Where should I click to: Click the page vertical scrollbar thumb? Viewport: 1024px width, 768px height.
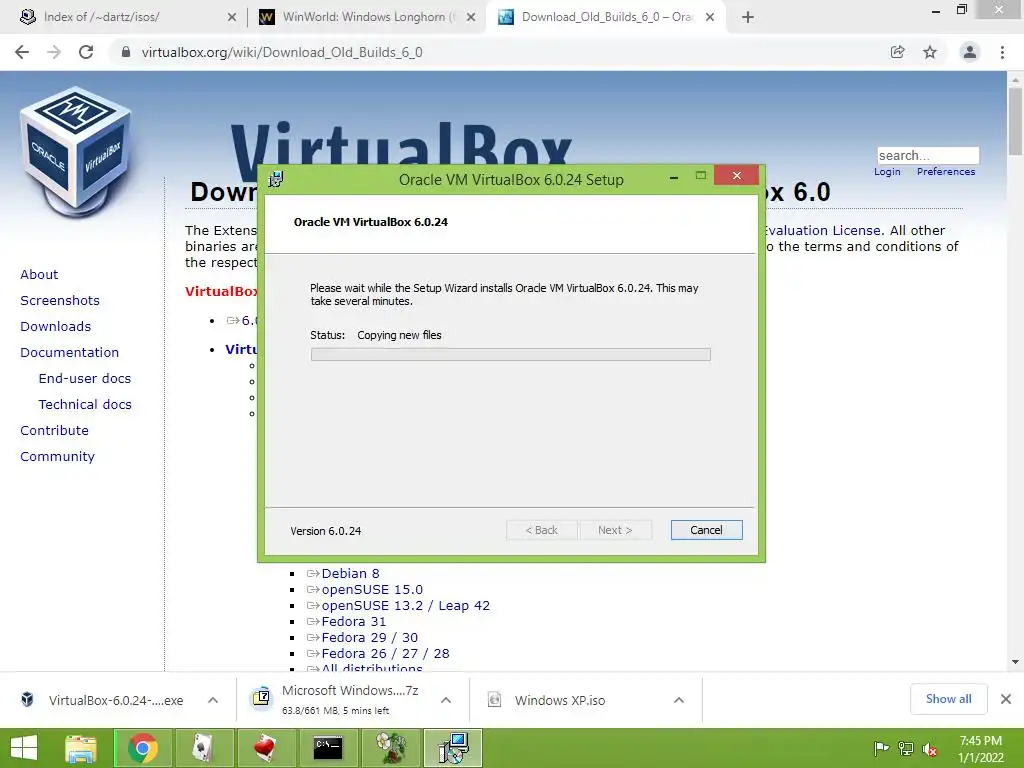pyautogui.click(x=1015, y=122)
